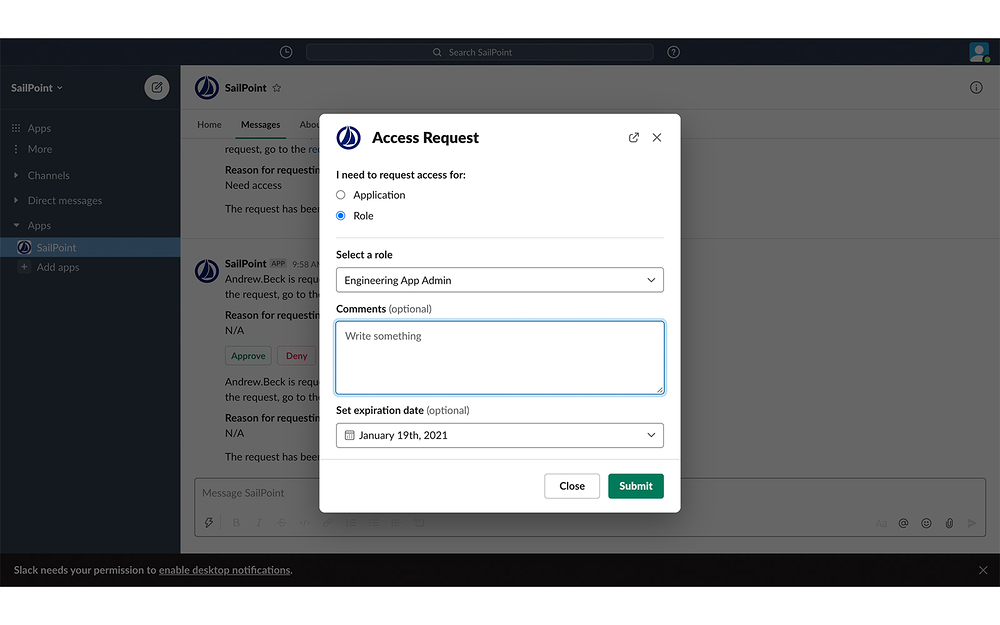The width and height of the screenshot is (1000, 625).
Task: Toggle bold formatting in message box
Action: [236, 523]
